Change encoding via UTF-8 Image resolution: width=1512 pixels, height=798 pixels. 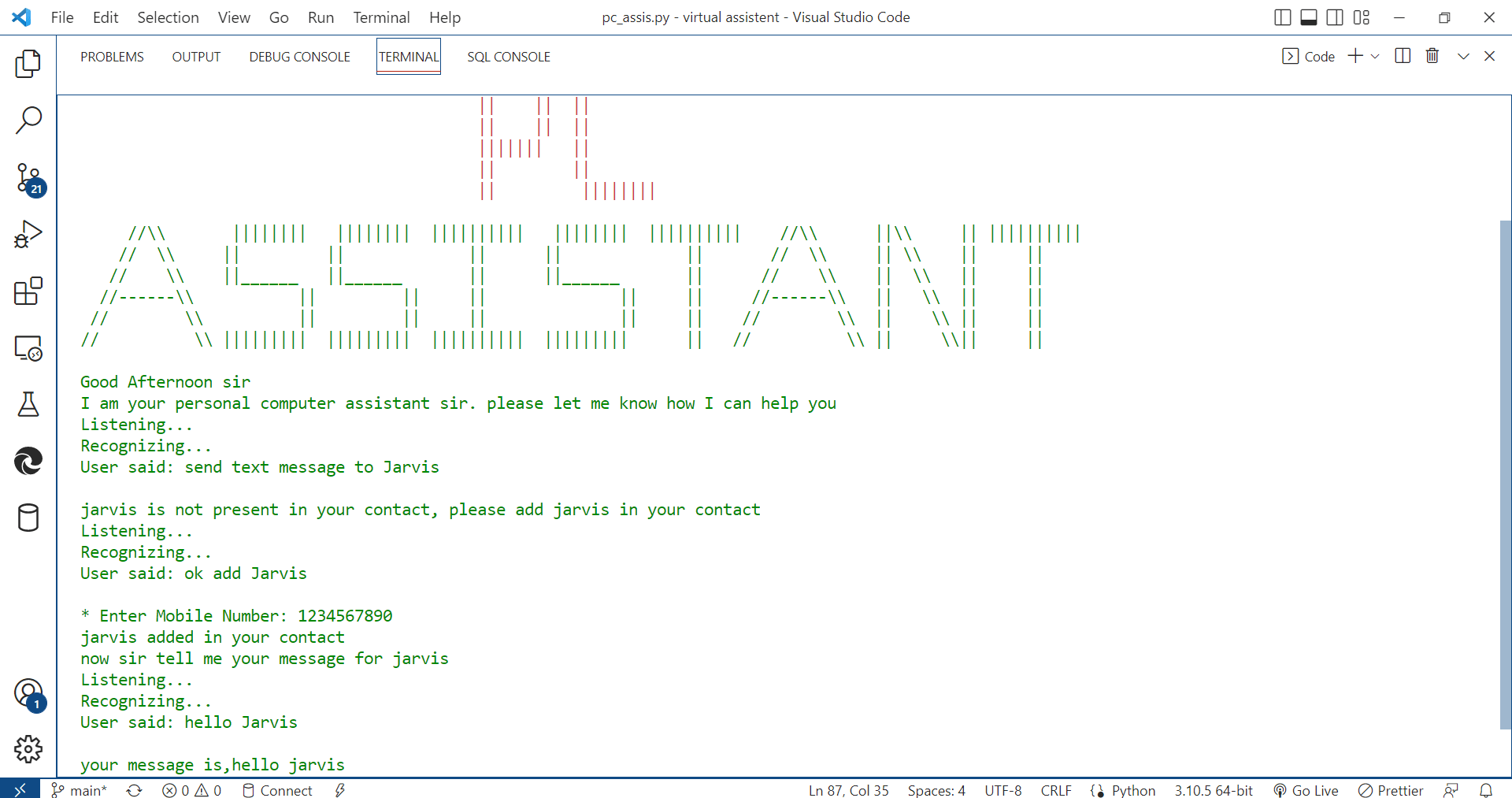pyautogui.click(x=1002, y=790)
